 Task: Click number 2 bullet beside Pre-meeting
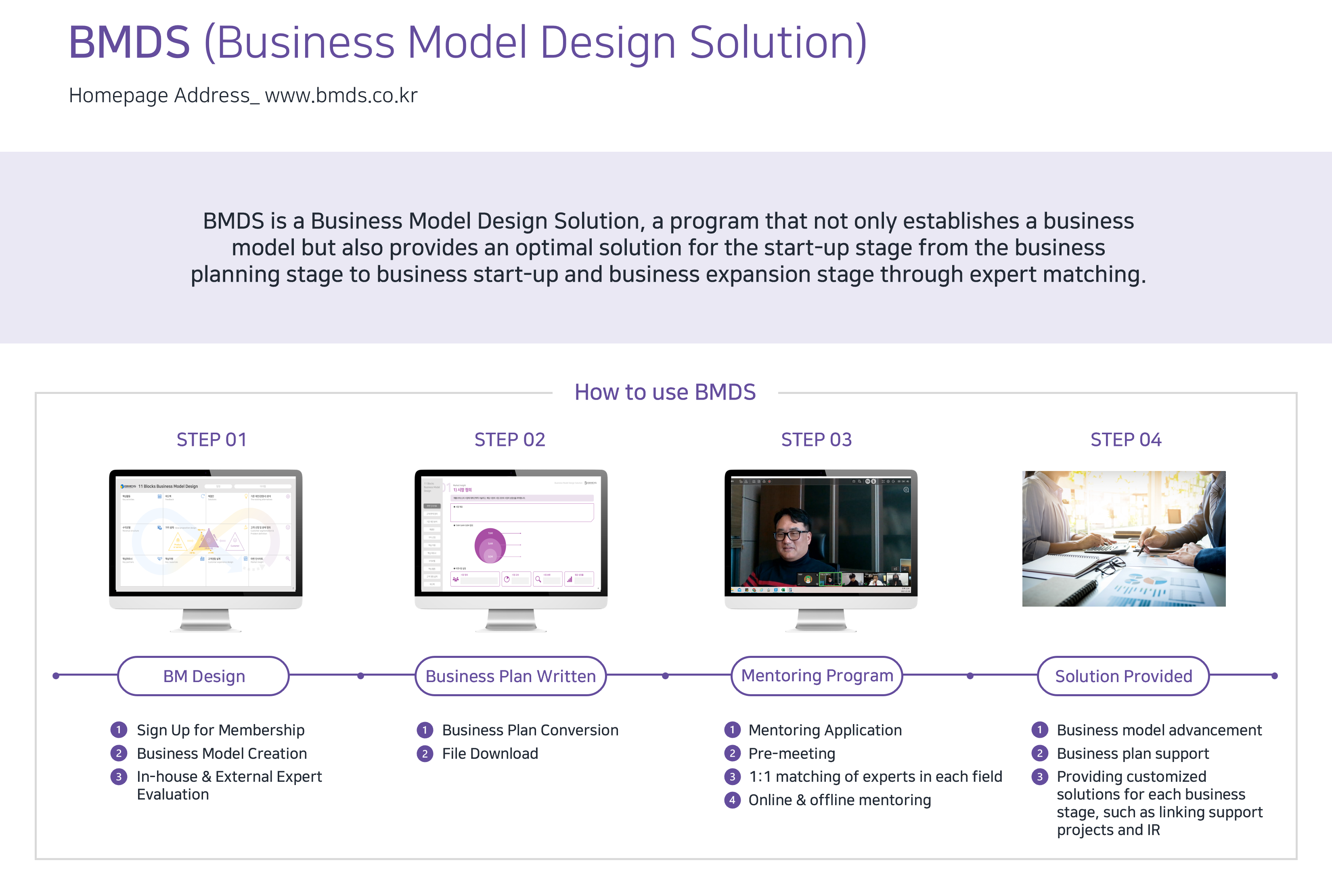pyautogui.click(x=732, y=753)
